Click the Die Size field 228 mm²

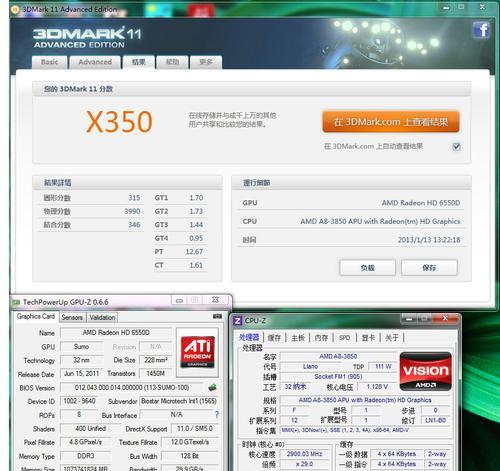pyautogui.click(x=156, y=360)
